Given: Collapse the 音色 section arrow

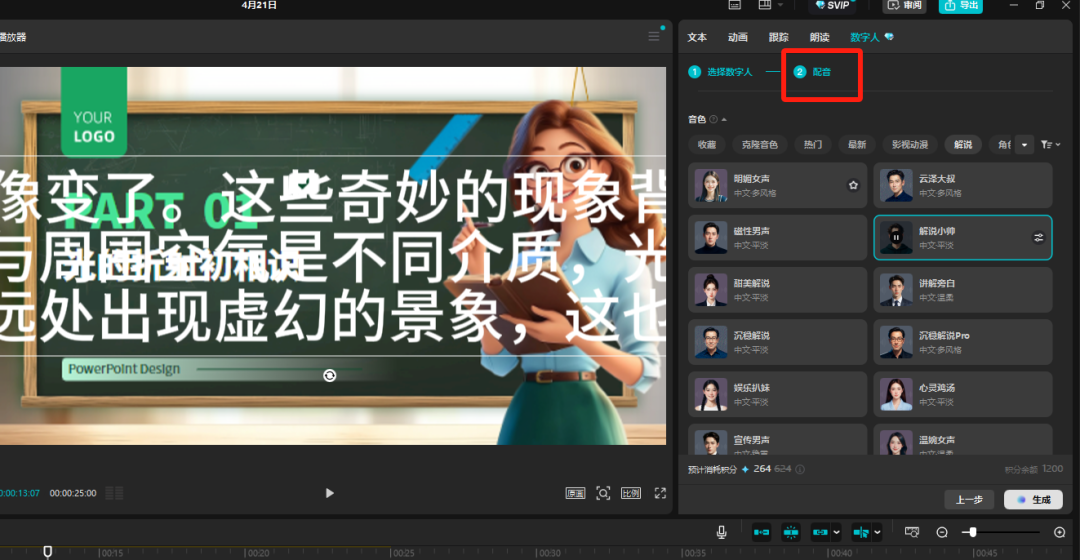Looking at the screenshot, I should (724, 119).
